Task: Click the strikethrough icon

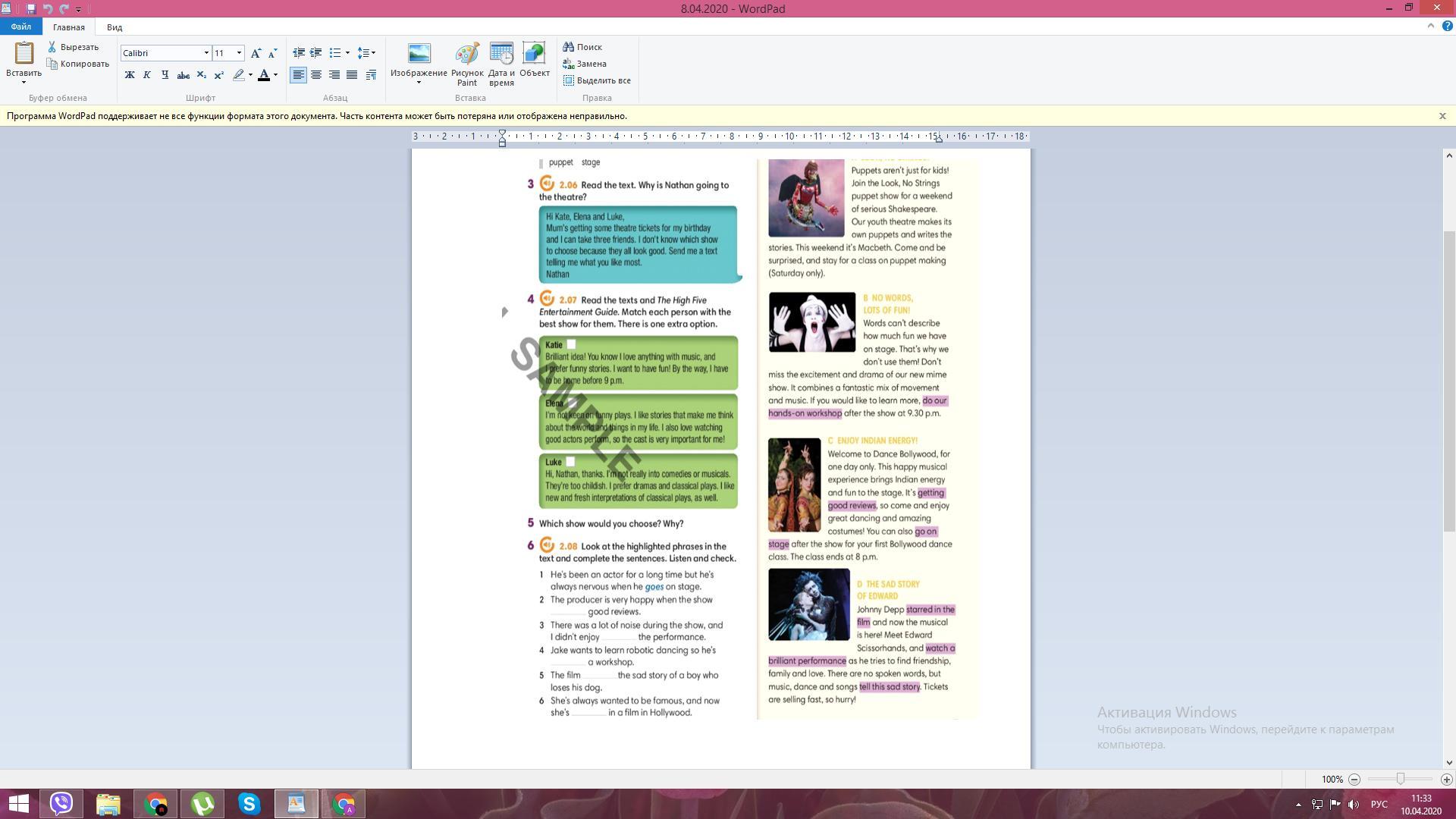Action: 183,75
